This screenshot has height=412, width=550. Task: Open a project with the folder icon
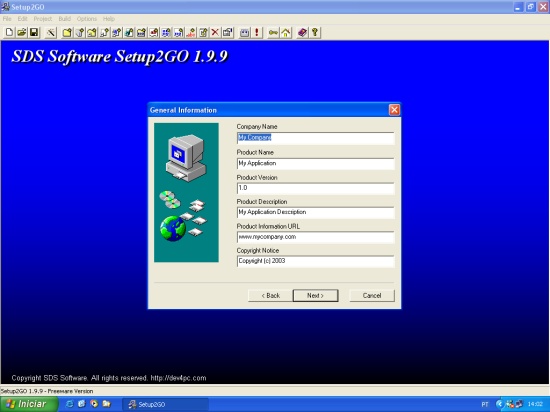(x=22, y=33)
